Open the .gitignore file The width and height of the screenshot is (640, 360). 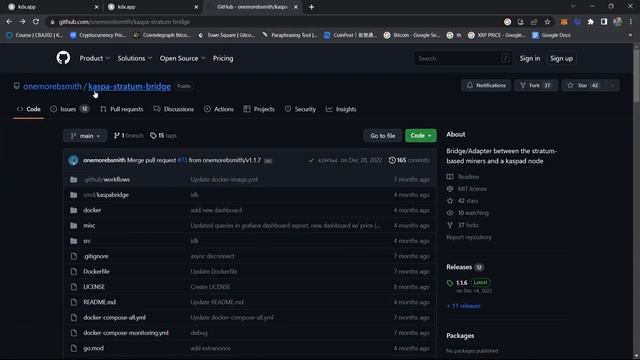coord(96,256)
